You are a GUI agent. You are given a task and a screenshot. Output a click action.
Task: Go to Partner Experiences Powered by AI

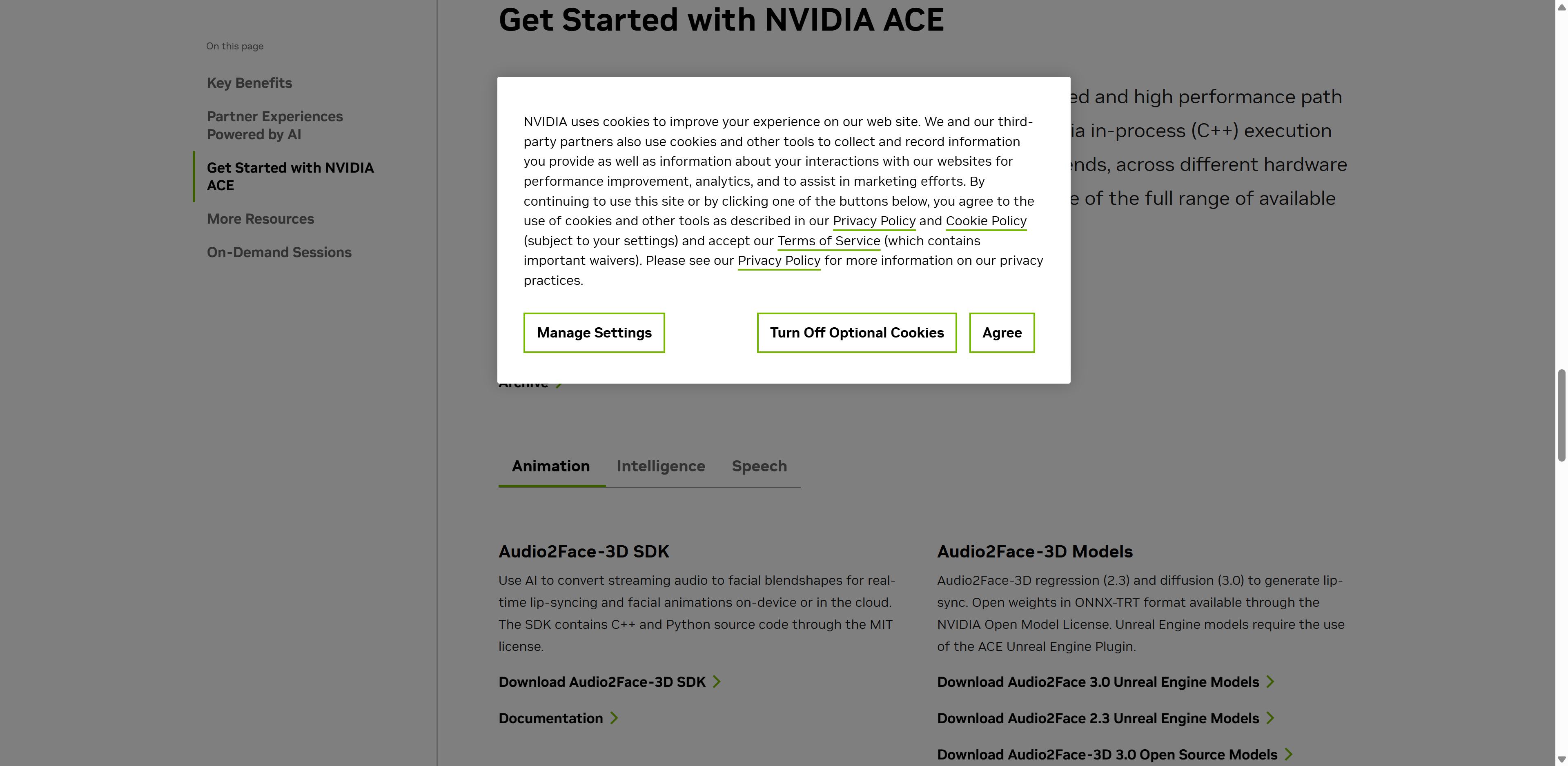click(274, 125)
